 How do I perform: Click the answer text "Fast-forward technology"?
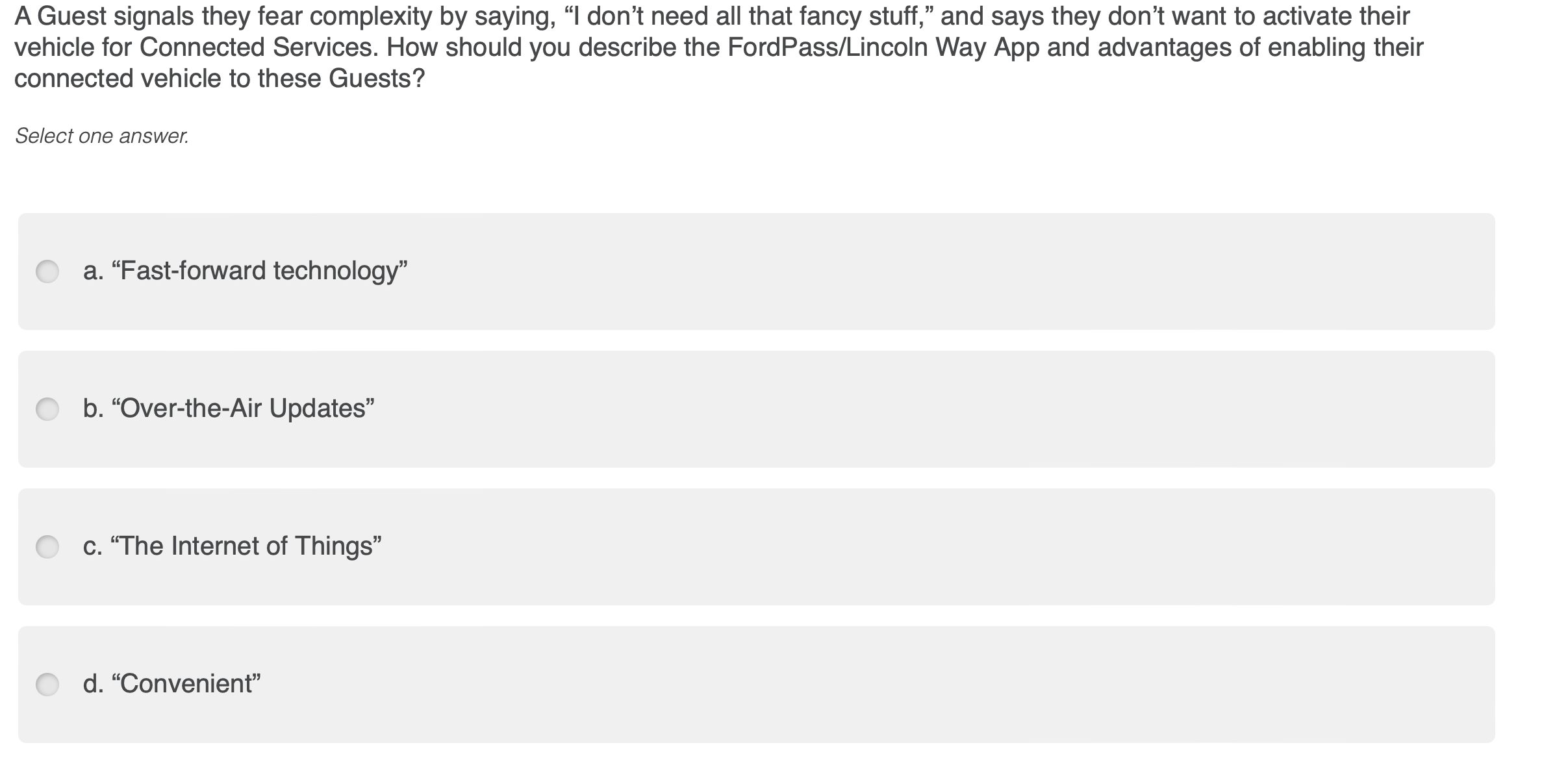[260, 271]
